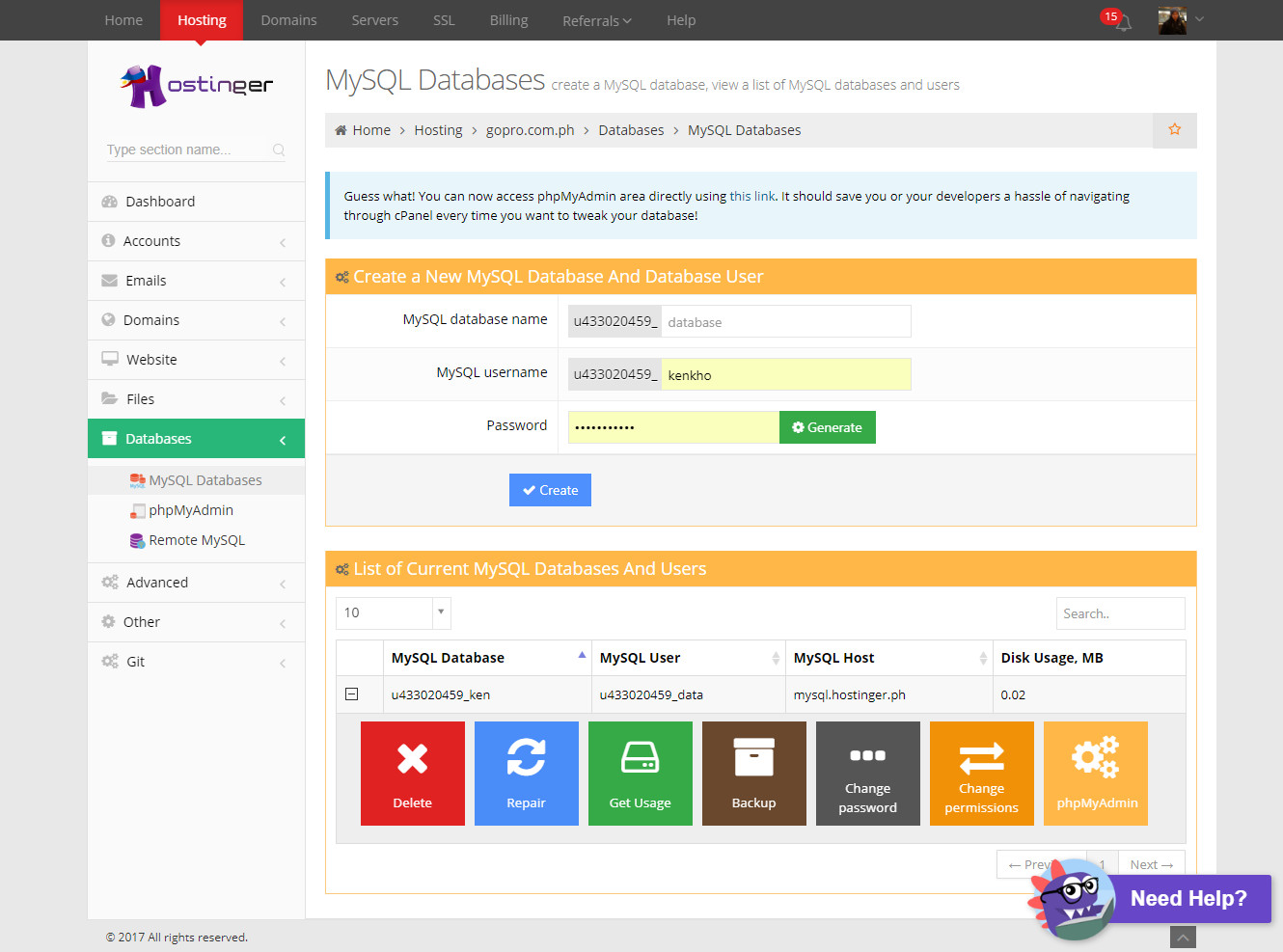Click the gopro.com.ph breadcrumb link
This screenshot has height=952, width=1283.
[531, 130]
